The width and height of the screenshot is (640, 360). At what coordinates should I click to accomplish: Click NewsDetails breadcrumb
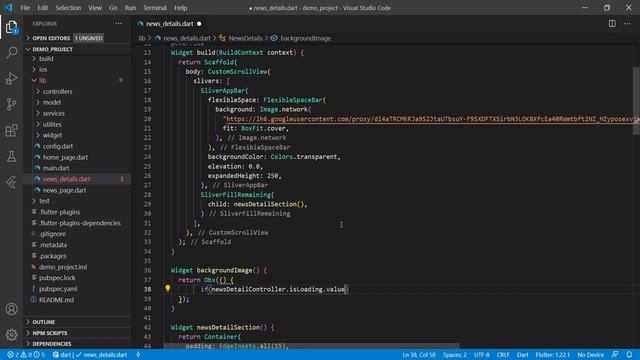245,38
